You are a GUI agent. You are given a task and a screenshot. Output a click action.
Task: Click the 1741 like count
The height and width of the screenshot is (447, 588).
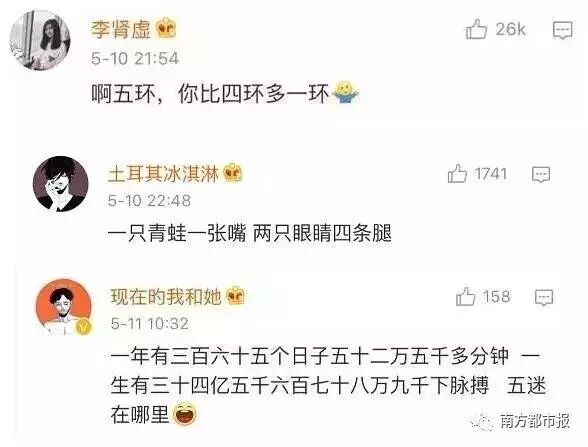490,174
